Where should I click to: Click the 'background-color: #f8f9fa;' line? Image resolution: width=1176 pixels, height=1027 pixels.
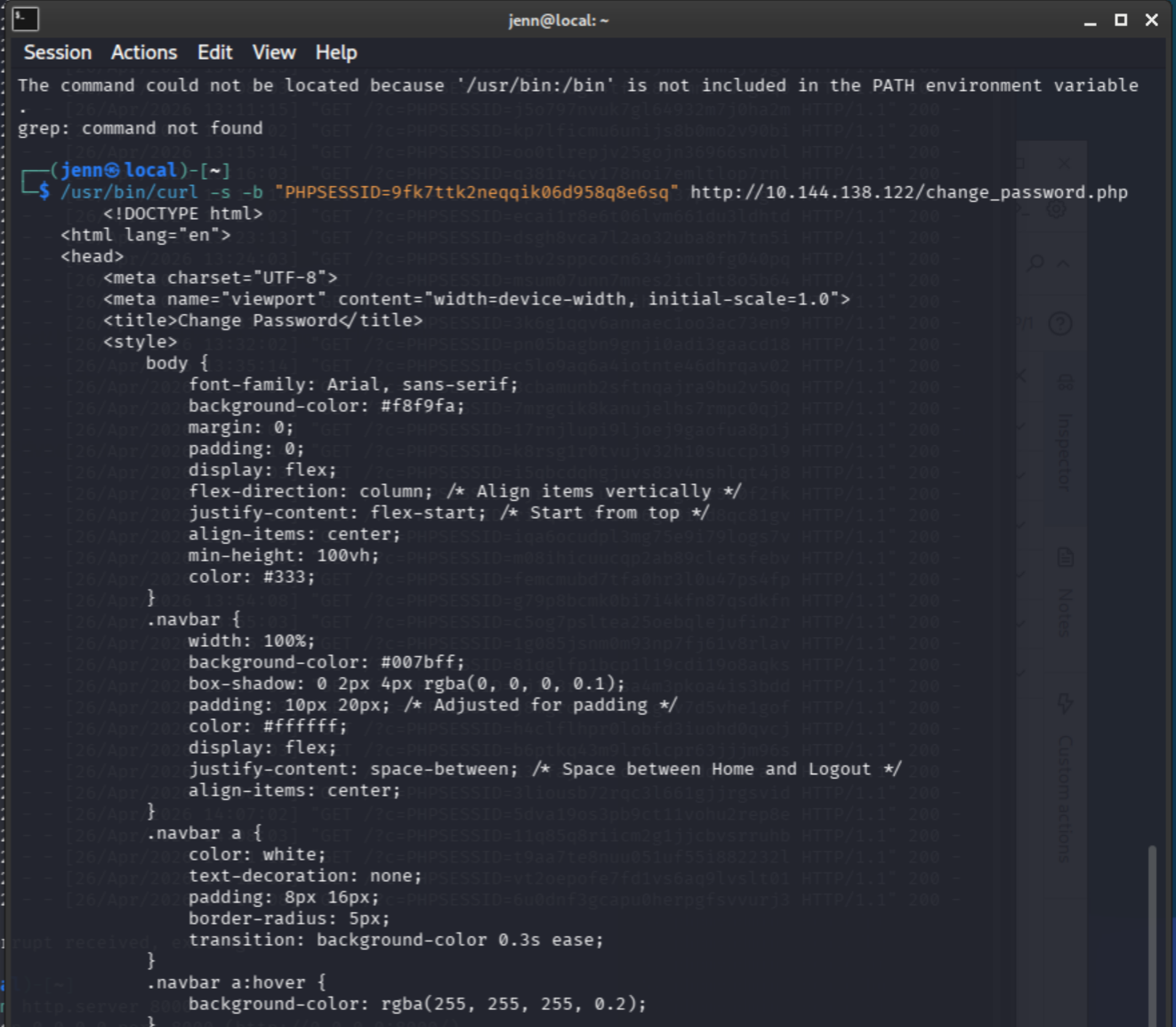click(x=326, y=406)
